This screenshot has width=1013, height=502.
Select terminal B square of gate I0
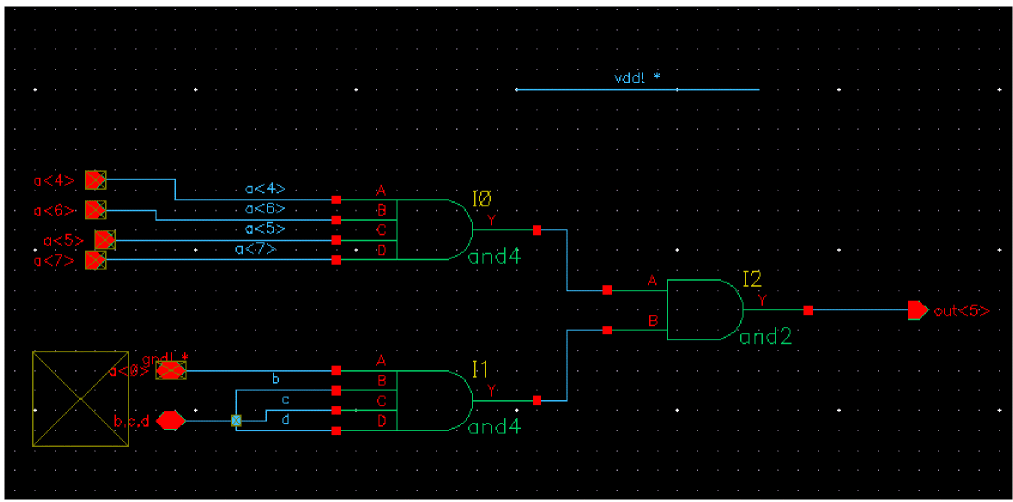pos(336,220)
